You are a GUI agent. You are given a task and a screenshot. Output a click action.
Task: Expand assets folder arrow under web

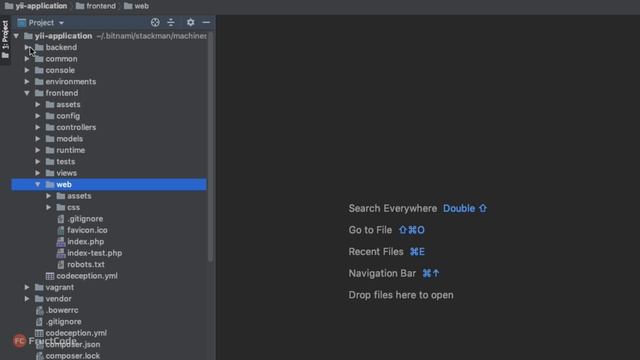pos(49,196)
